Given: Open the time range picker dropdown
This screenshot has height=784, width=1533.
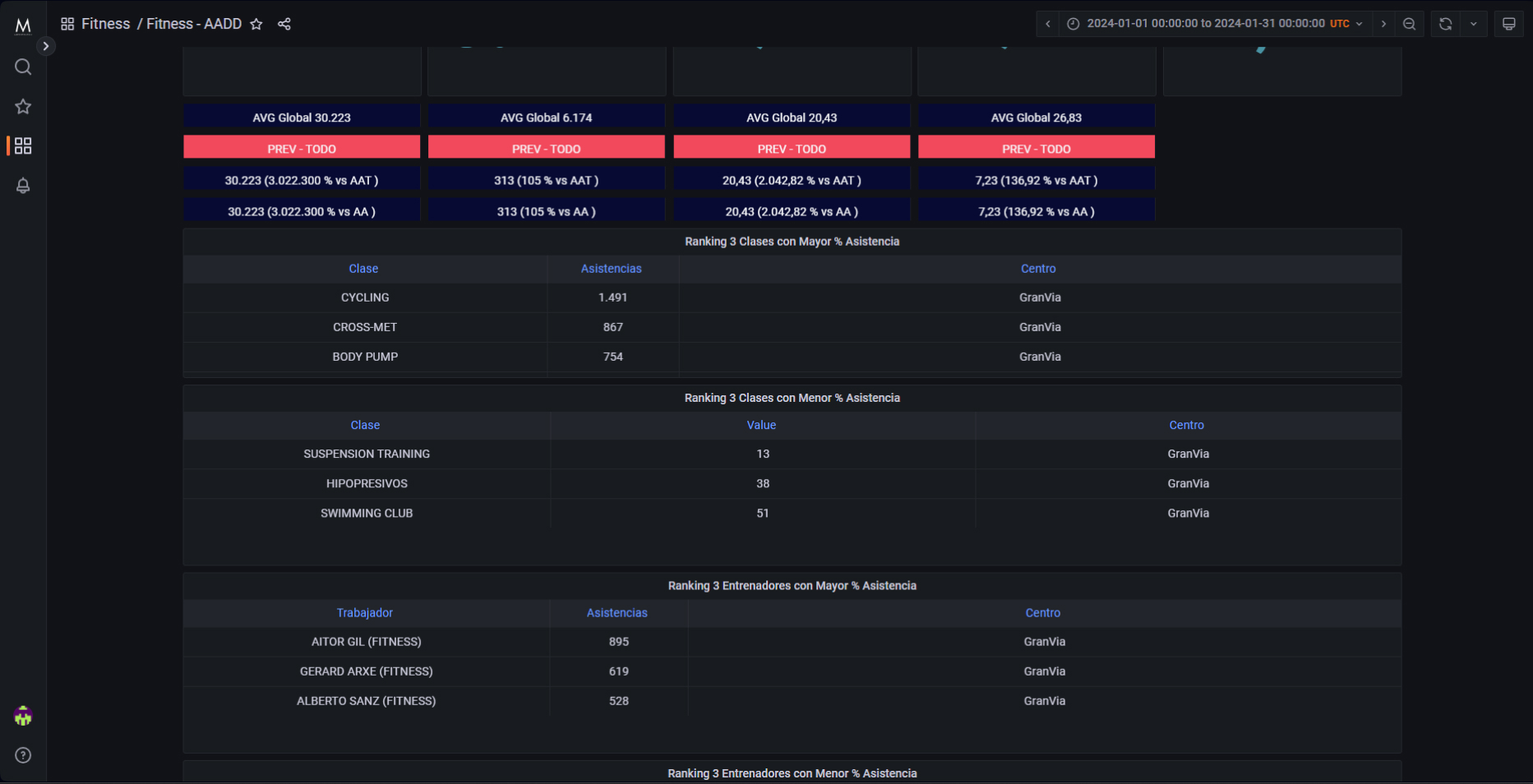Looking at the screenshot, I should [x=1215, y=24].
